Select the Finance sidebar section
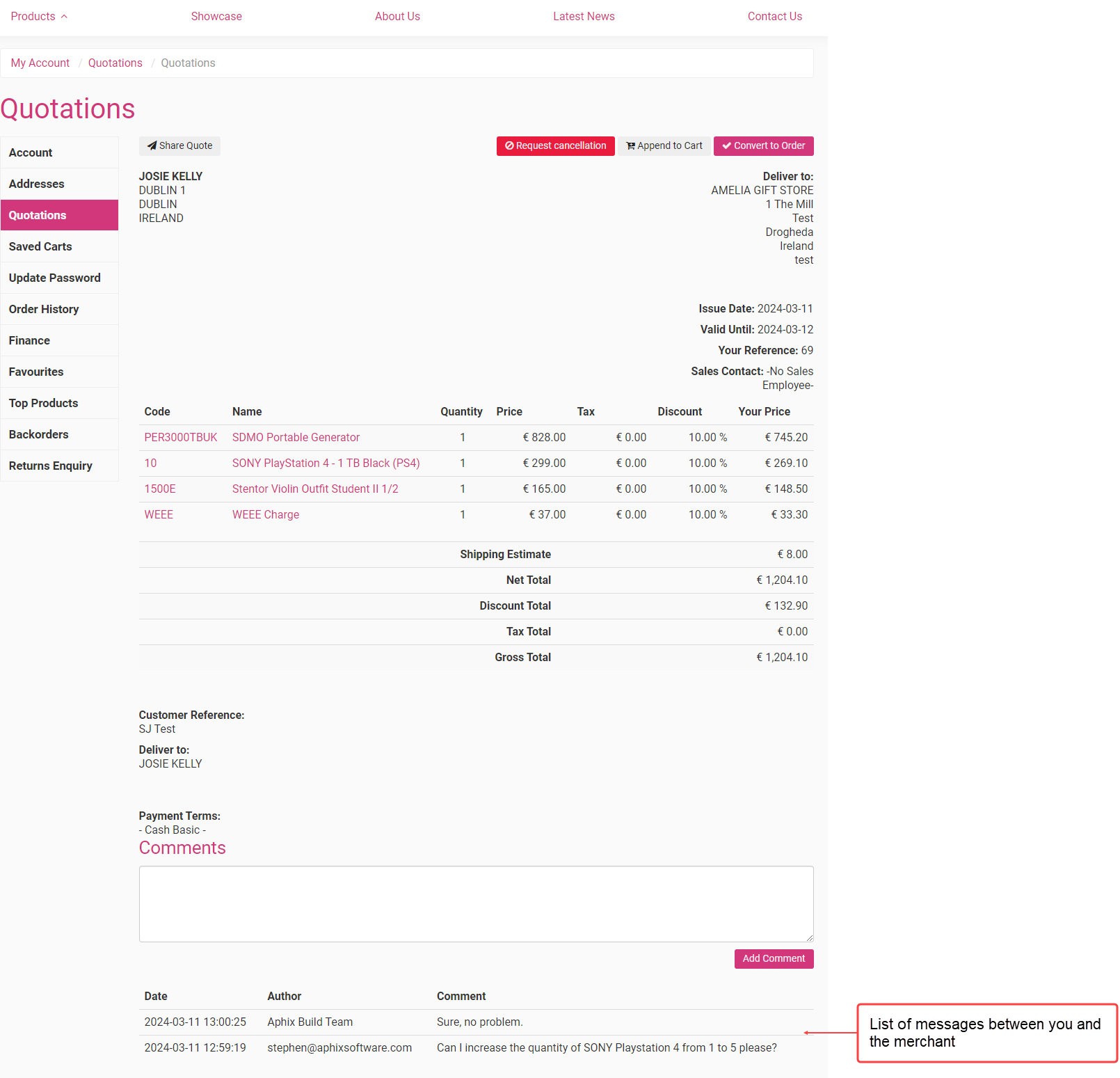Viewport: 1120px width, 1078px height. click(x=29, y=340)
